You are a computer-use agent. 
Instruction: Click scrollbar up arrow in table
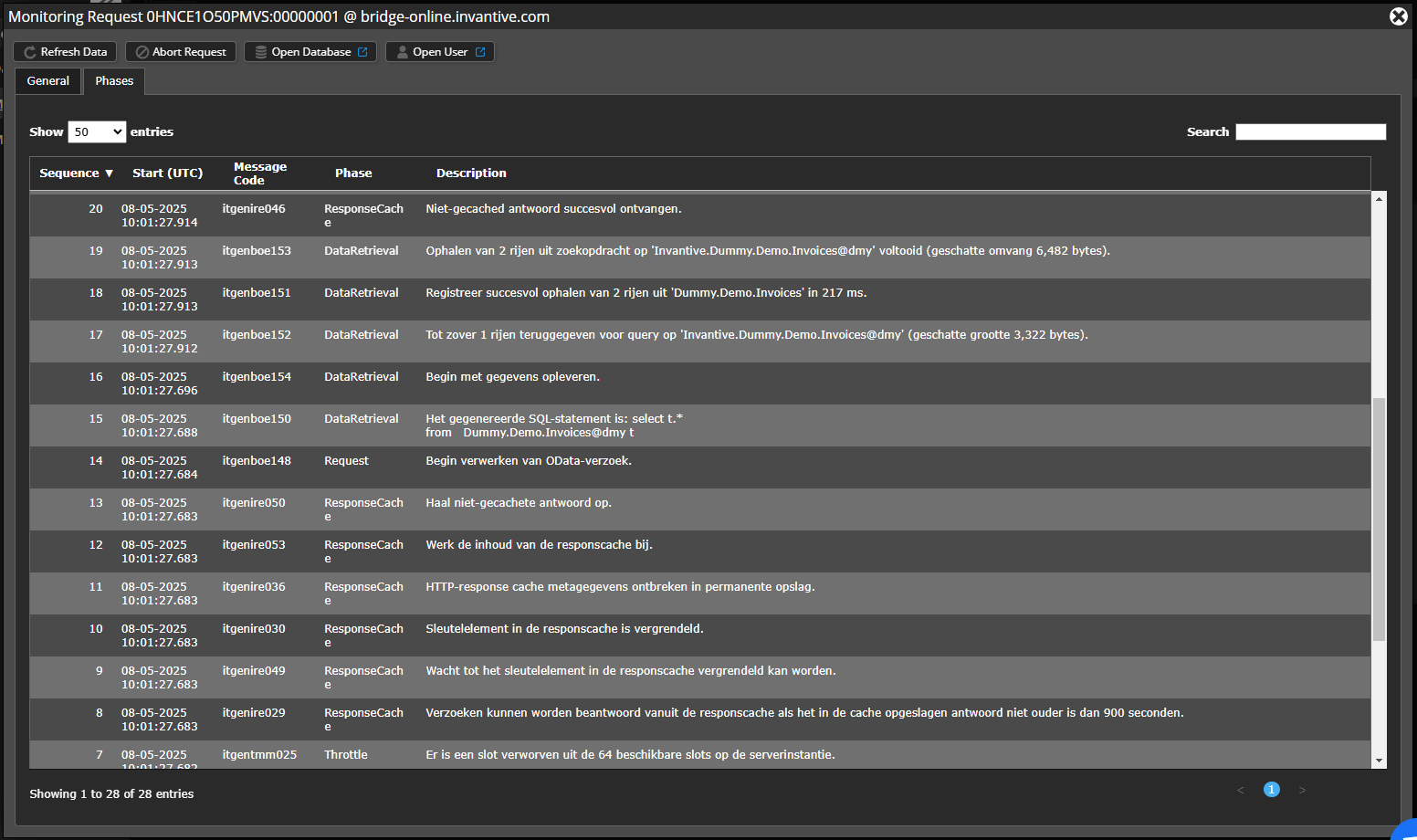coord(1379,198)
